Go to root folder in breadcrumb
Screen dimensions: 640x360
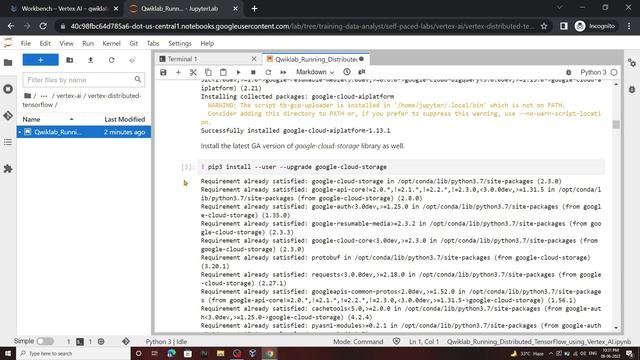coord(27,96)
